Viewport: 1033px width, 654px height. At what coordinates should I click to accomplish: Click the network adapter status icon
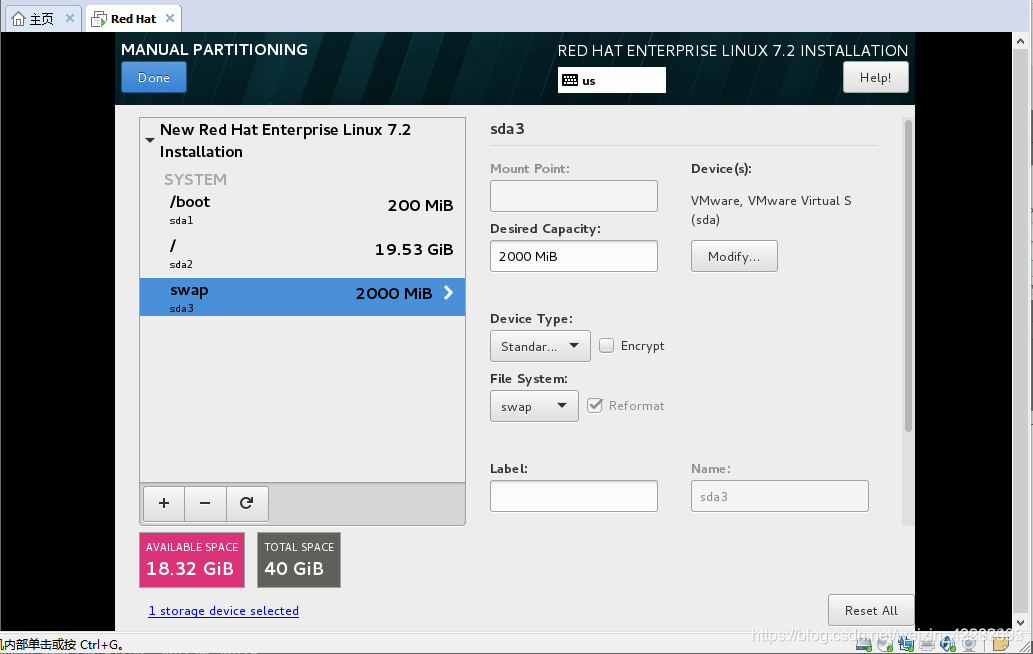906,643
